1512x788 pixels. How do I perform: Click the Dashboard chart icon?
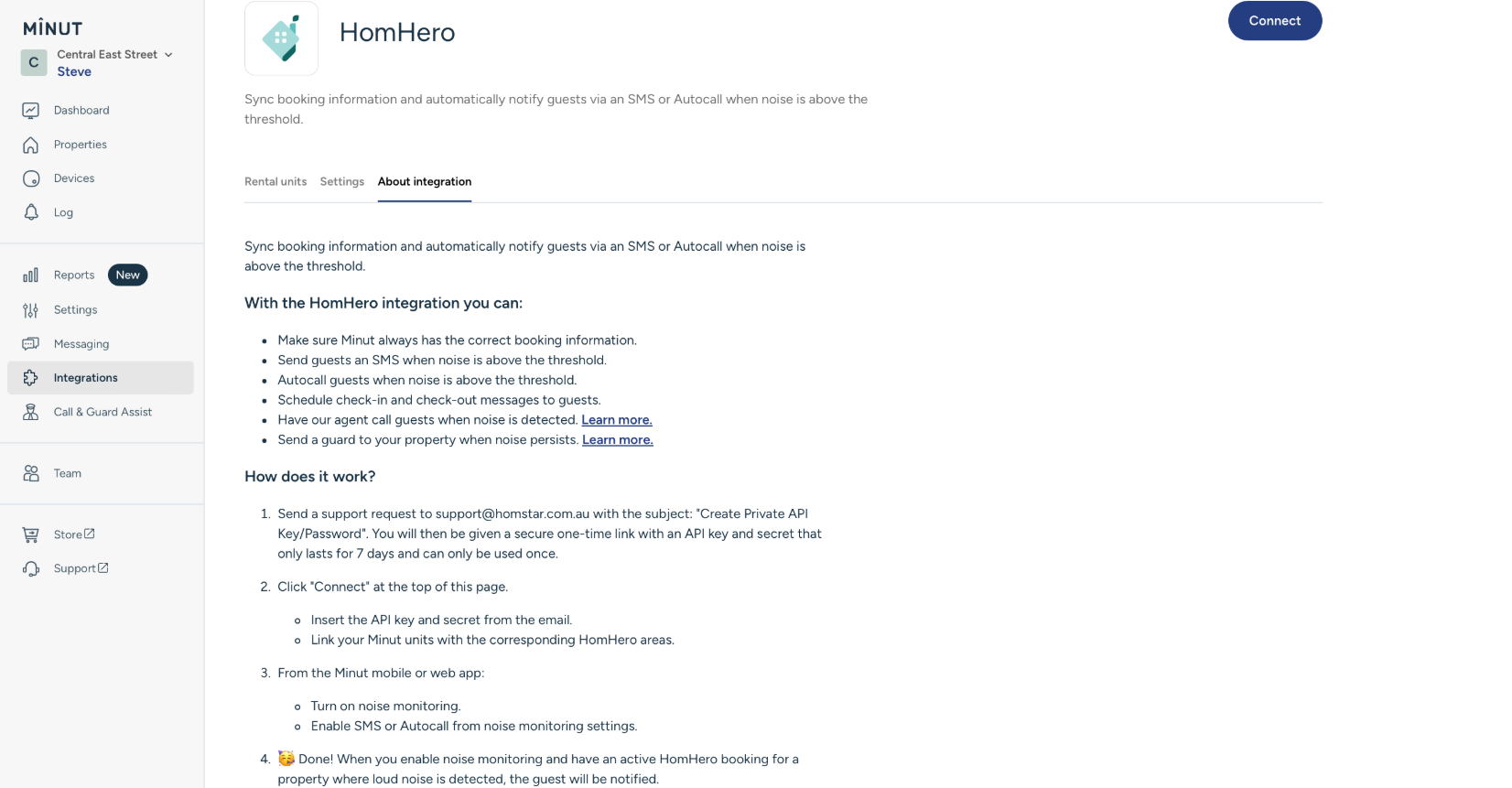31,111
